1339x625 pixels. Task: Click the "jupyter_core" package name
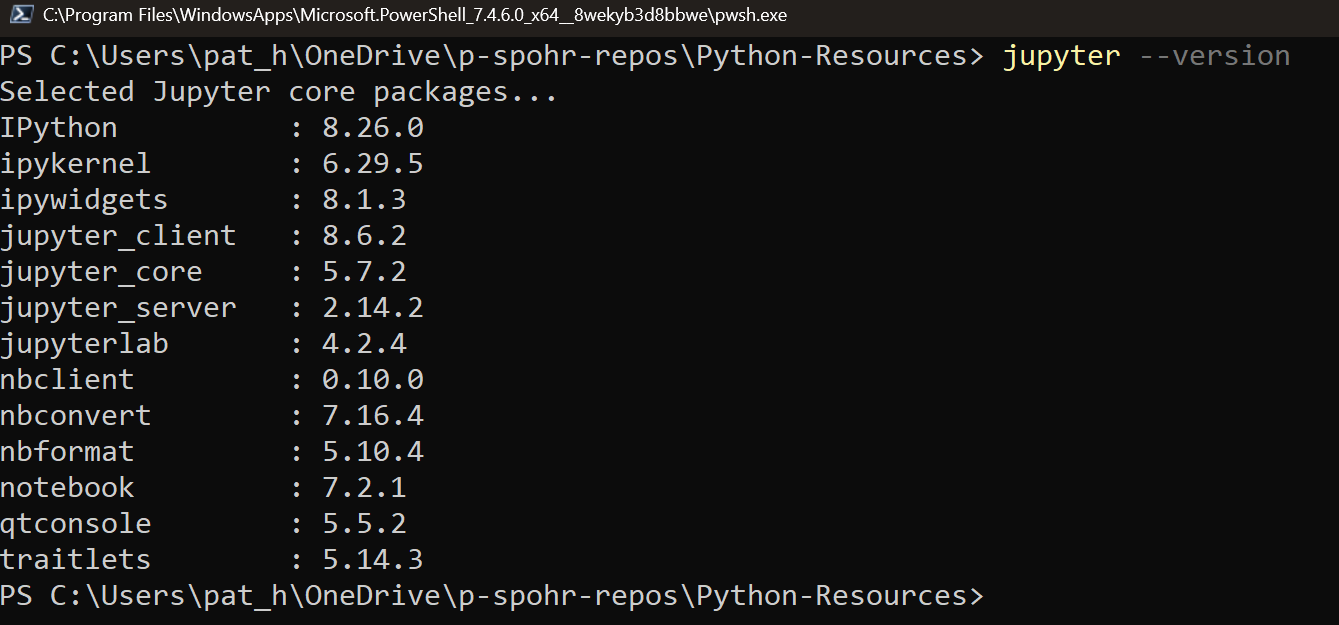click(x=101, y=272)
